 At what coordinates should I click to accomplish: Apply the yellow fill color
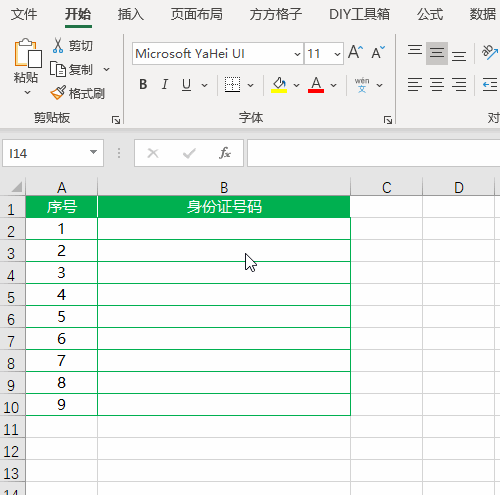(x=279, y=85)
